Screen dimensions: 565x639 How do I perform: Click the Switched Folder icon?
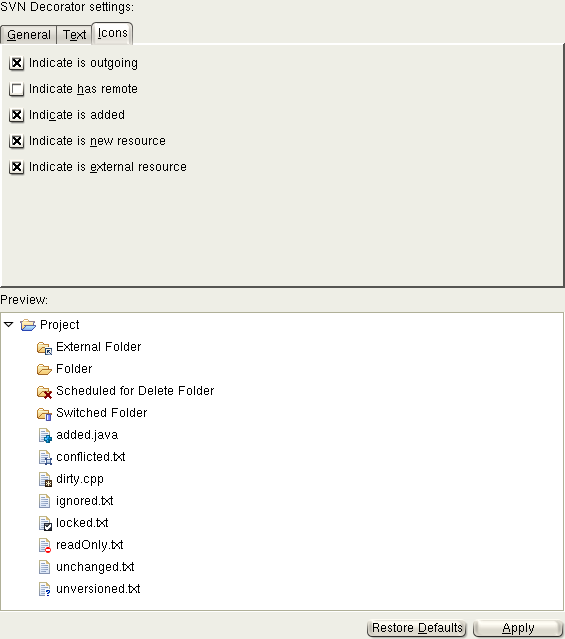pyautogui.click(x=44, y=414)
